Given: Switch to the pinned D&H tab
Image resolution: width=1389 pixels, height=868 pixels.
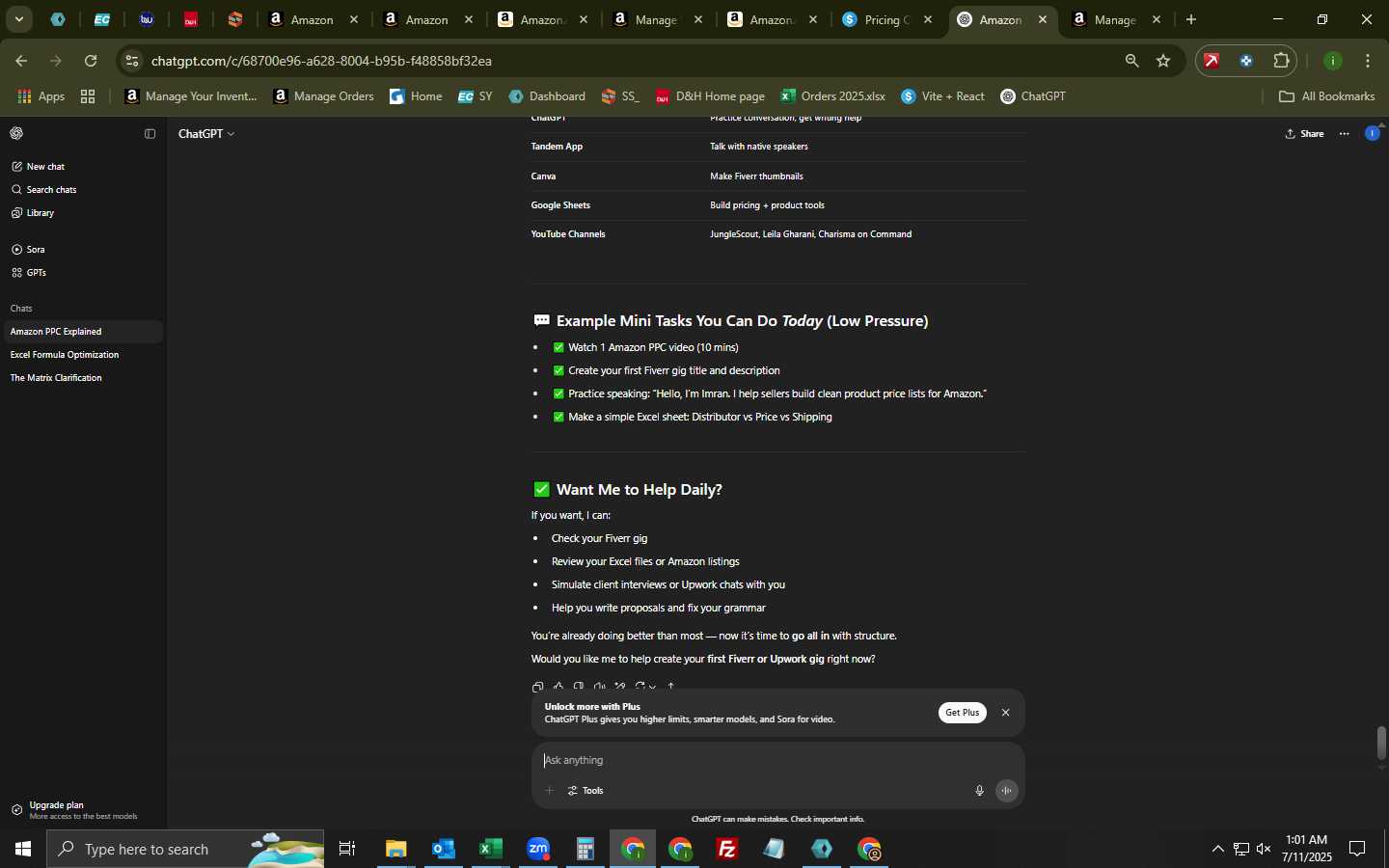Looking at the screenshot, I should 191,19.
